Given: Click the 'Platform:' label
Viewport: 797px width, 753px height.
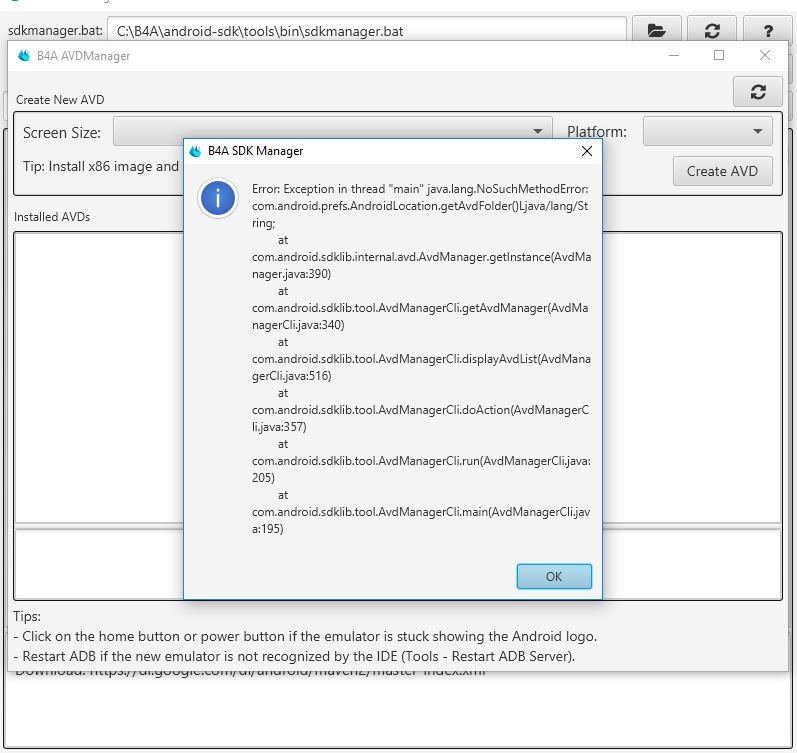Looking at the screenshot, I should pyautogui.click(x=597, y=132).
